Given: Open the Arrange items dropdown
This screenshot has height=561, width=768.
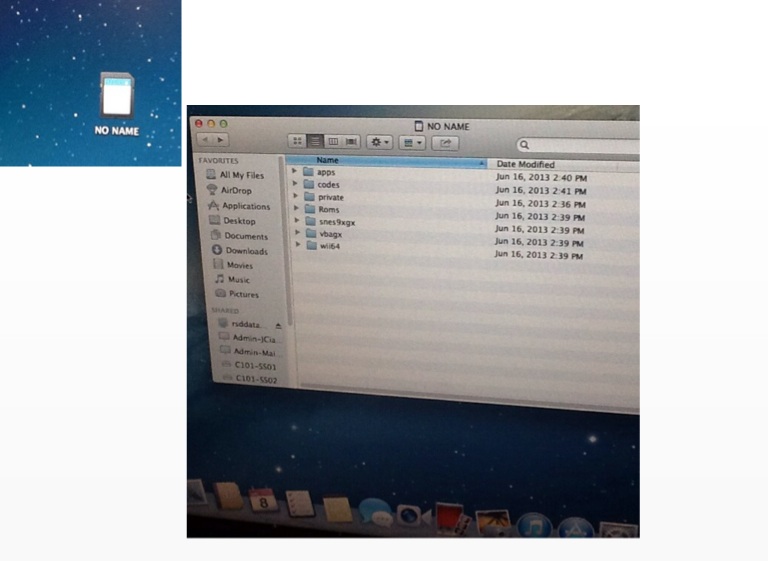Looking at the screenshot, I should tap(412, 143).
